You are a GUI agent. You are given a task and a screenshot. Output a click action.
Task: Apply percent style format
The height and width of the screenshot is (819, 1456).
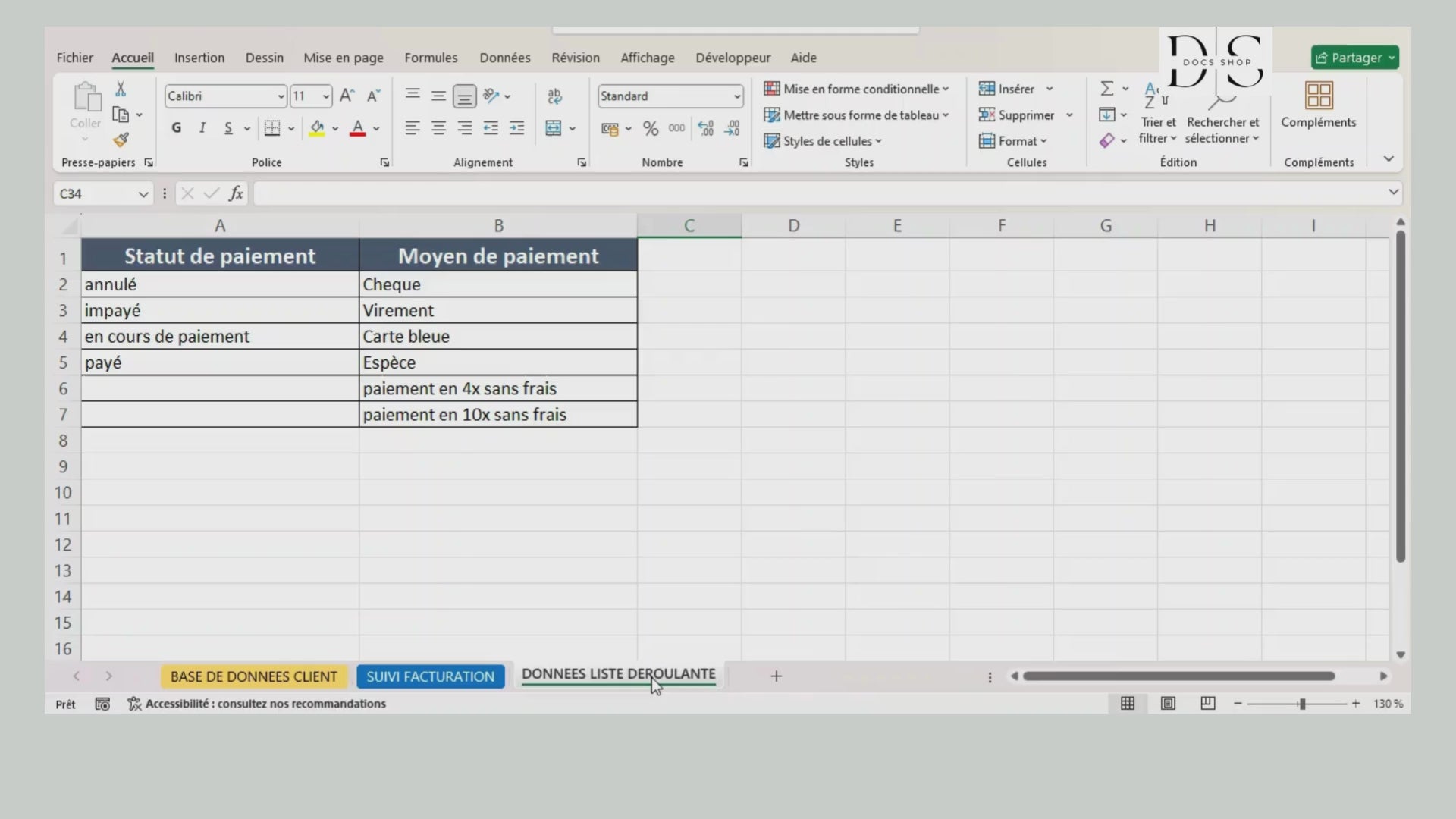[x=650, y=129]
